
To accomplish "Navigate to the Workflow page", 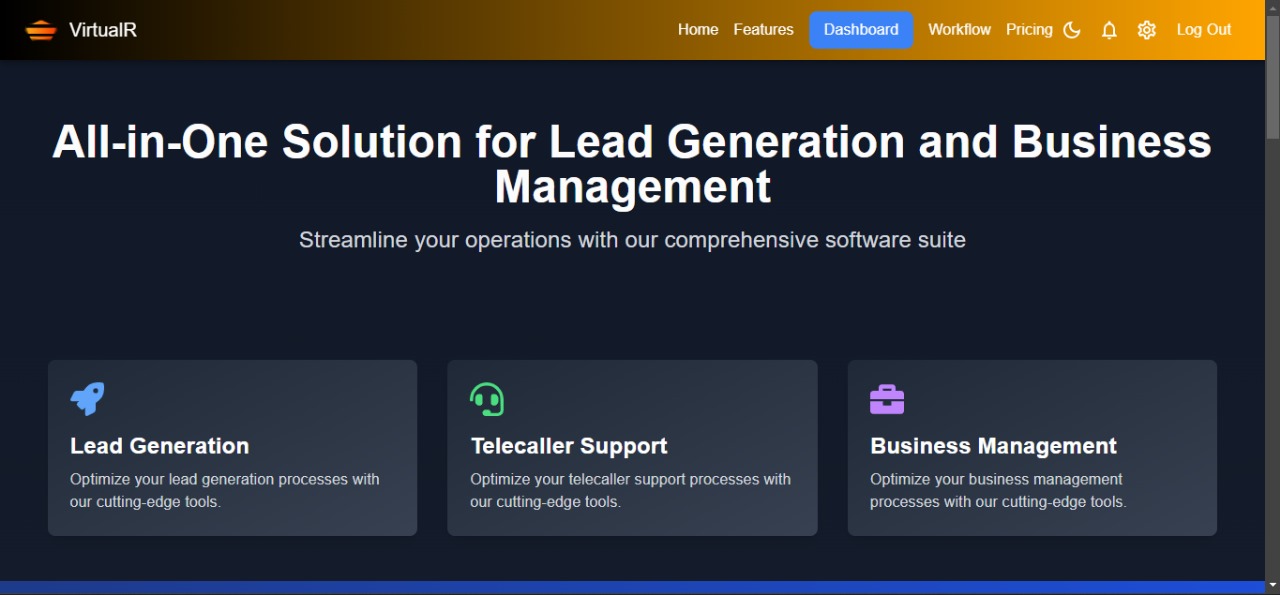I will tap(959, 30).
